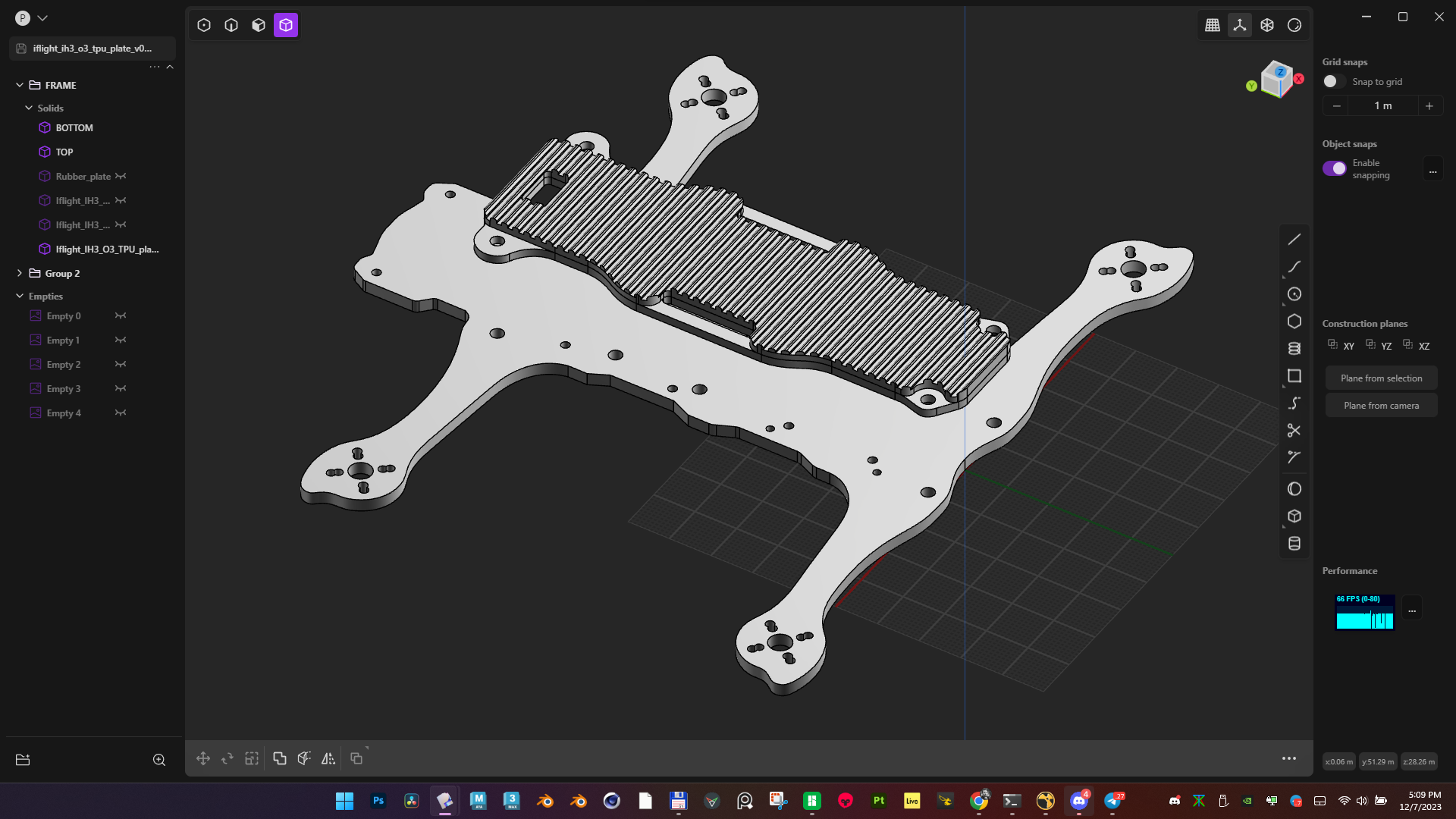The width and height of the screenshot is (1456, 819).
Task: Click Plane from camera button
Action: (x=1381, y=406)
